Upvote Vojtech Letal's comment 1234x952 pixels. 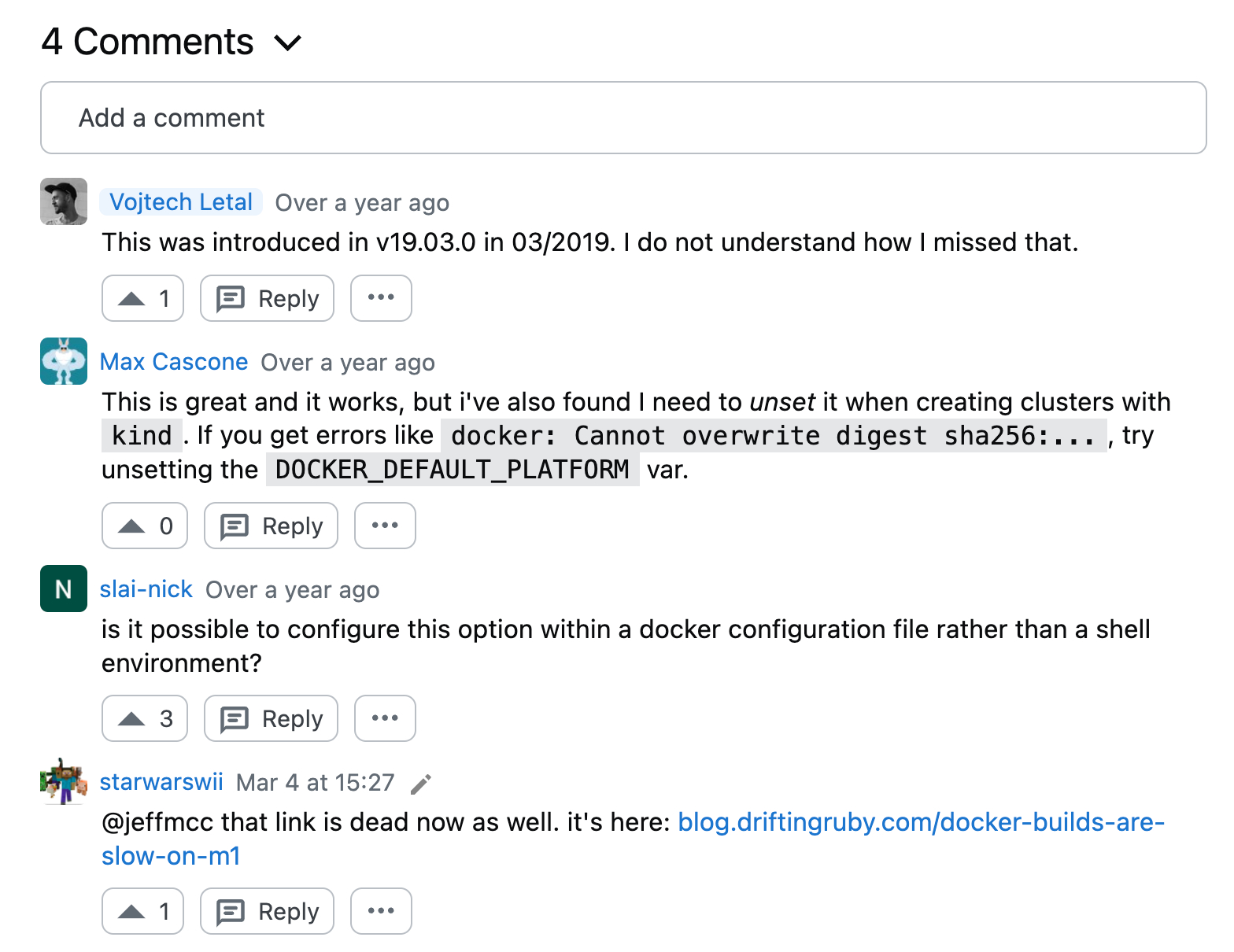142,298
